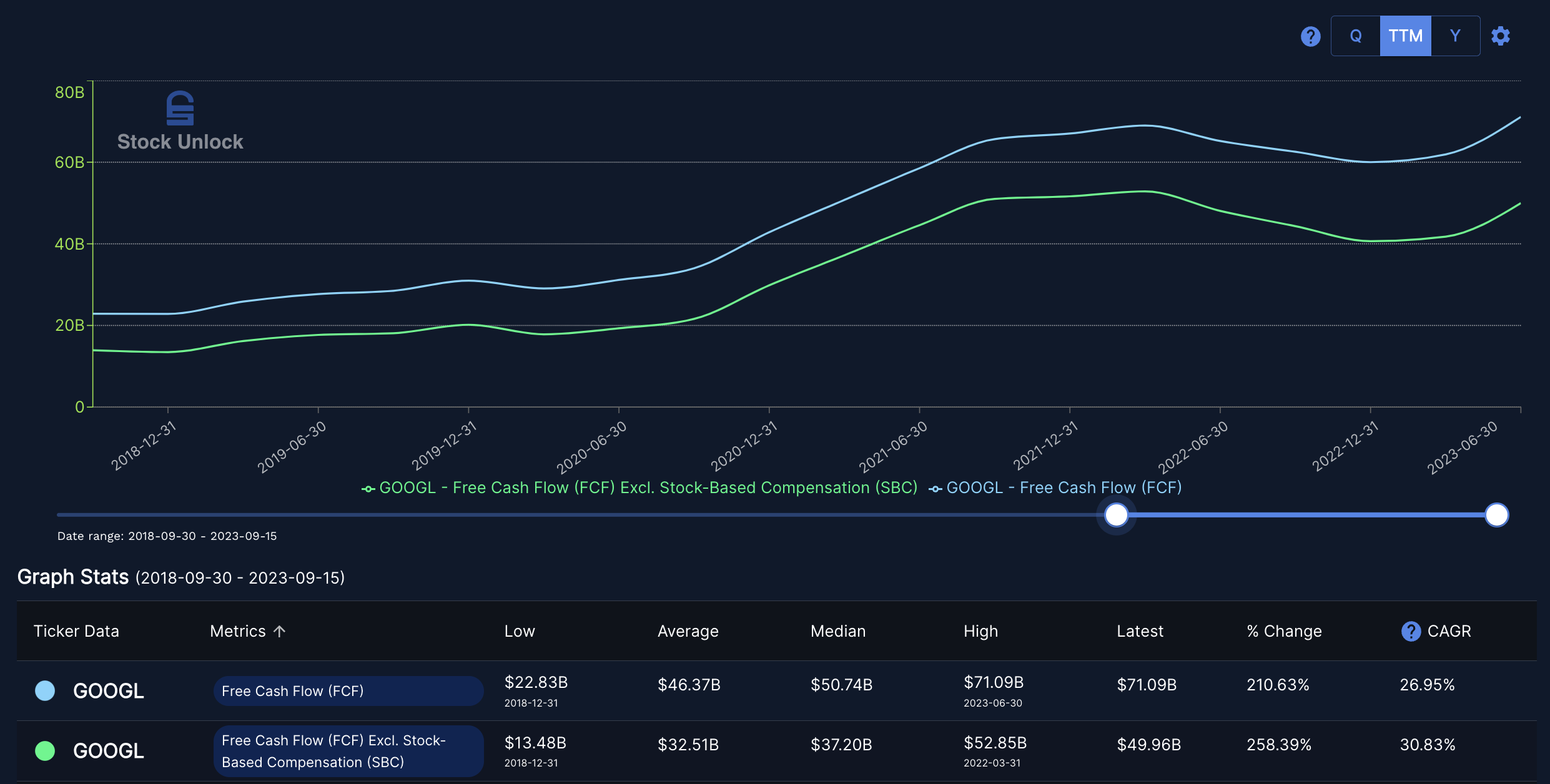Open the chart help question-mark icon
This screenshot has height=784, width=1550.
point(1310,36)
